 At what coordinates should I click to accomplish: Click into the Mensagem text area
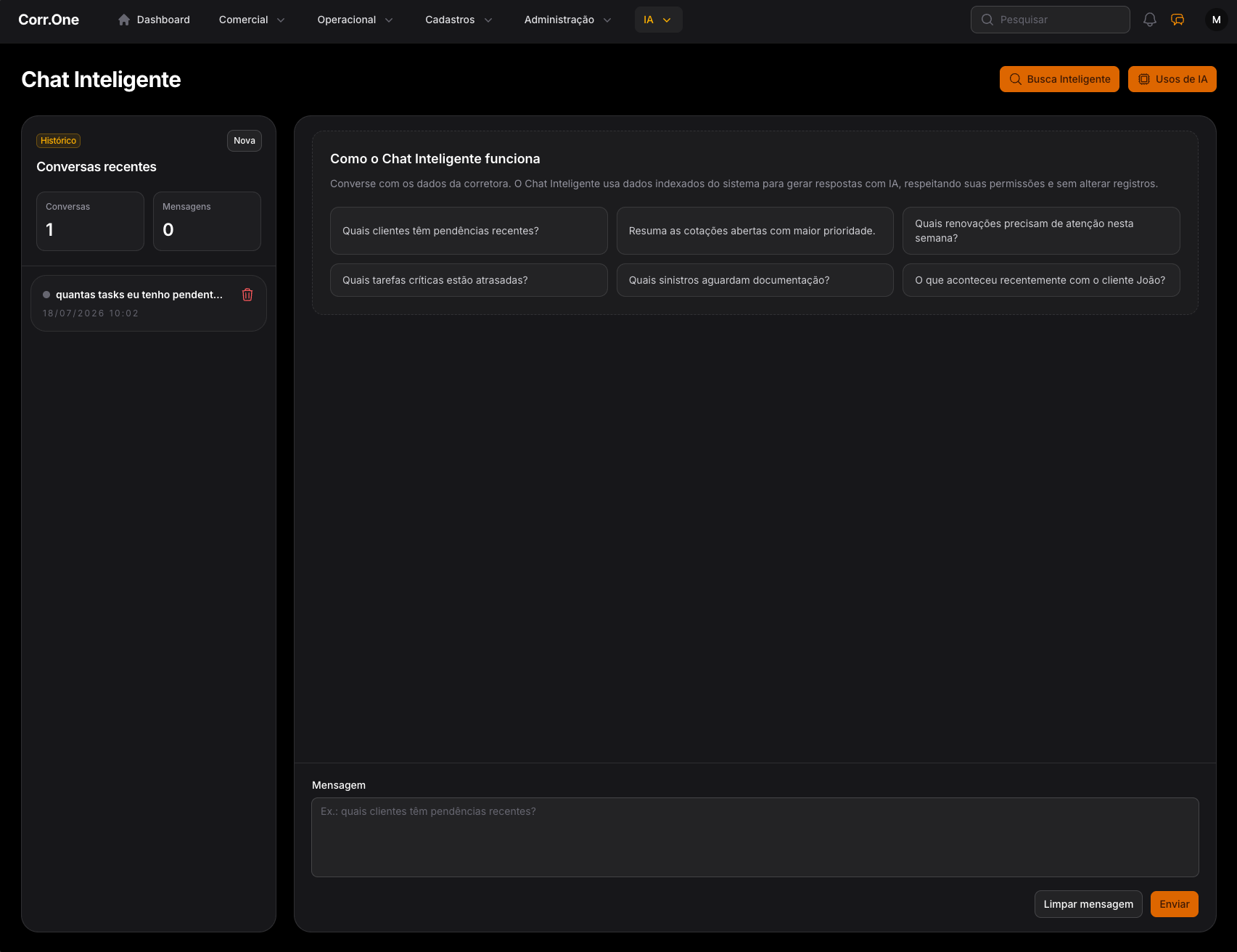[755, 837]
